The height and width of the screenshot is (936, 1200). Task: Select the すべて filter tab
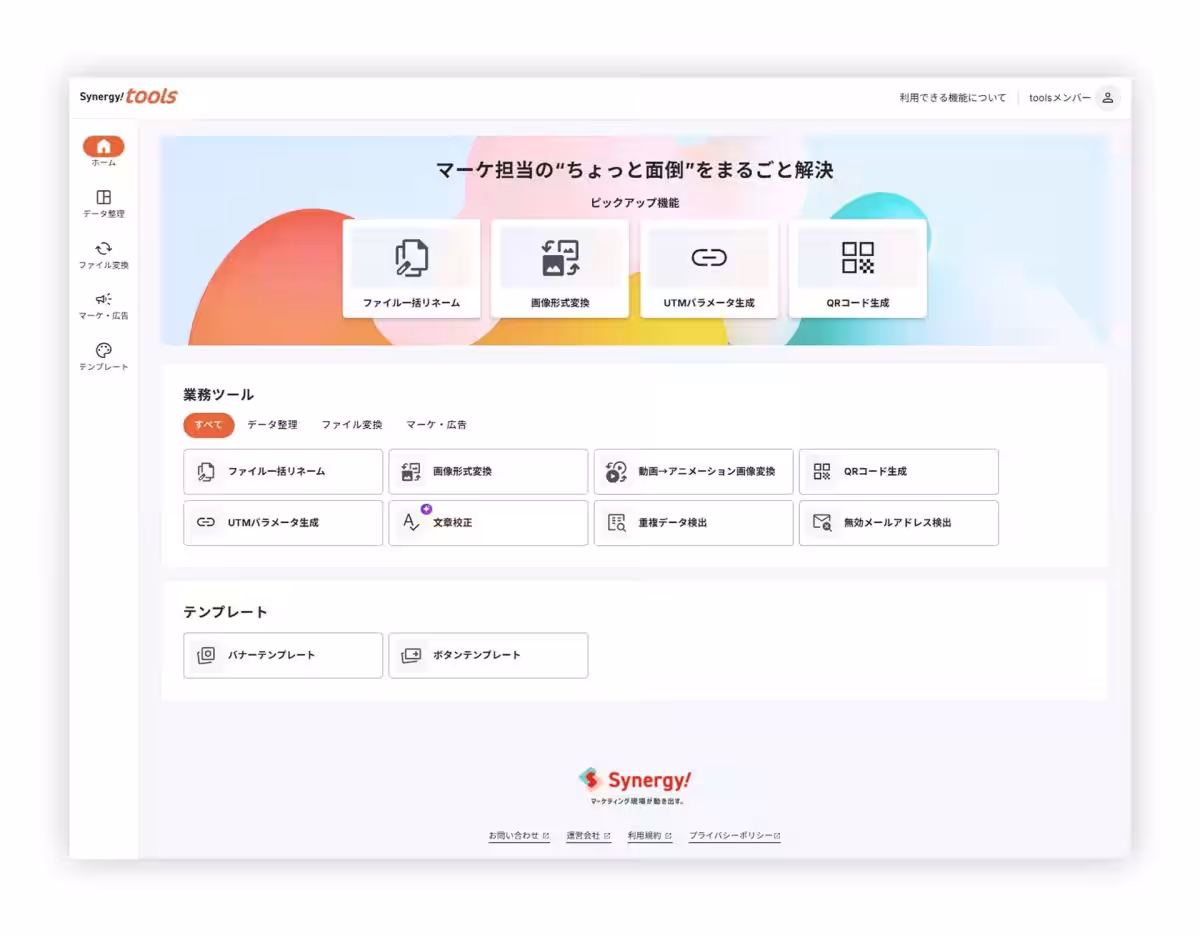[207, 425]
